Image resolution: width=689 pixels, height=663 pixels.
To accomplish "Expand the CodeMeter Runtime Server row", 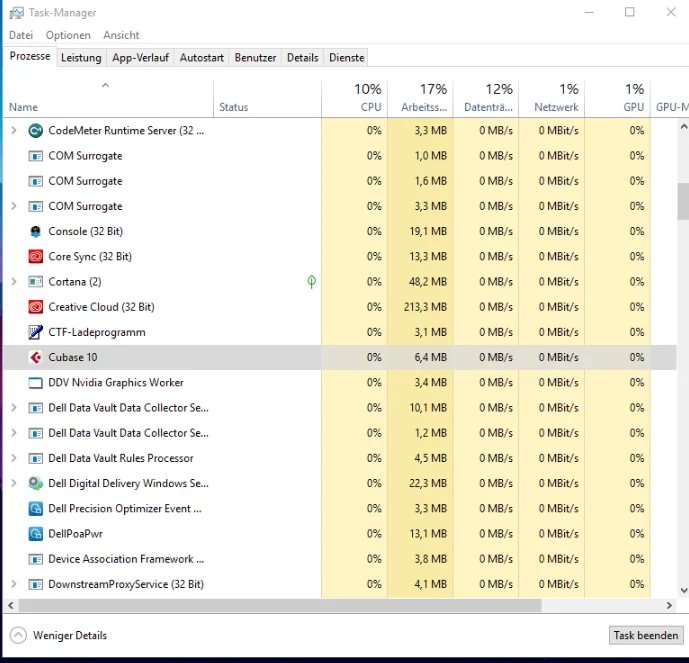I will click(x=14, y=130).
